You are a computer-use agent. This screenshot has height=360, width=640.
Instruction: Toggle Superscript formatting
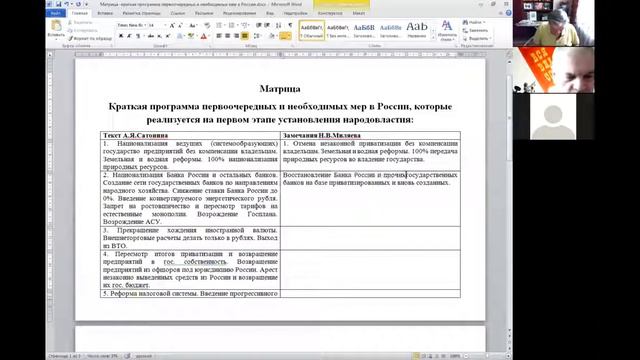pos(168,36)
